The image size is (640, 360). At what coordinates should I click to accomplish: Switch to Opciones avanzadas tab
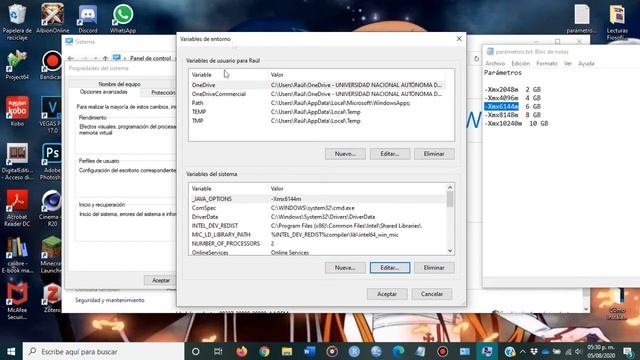click(x=104, y=92)
